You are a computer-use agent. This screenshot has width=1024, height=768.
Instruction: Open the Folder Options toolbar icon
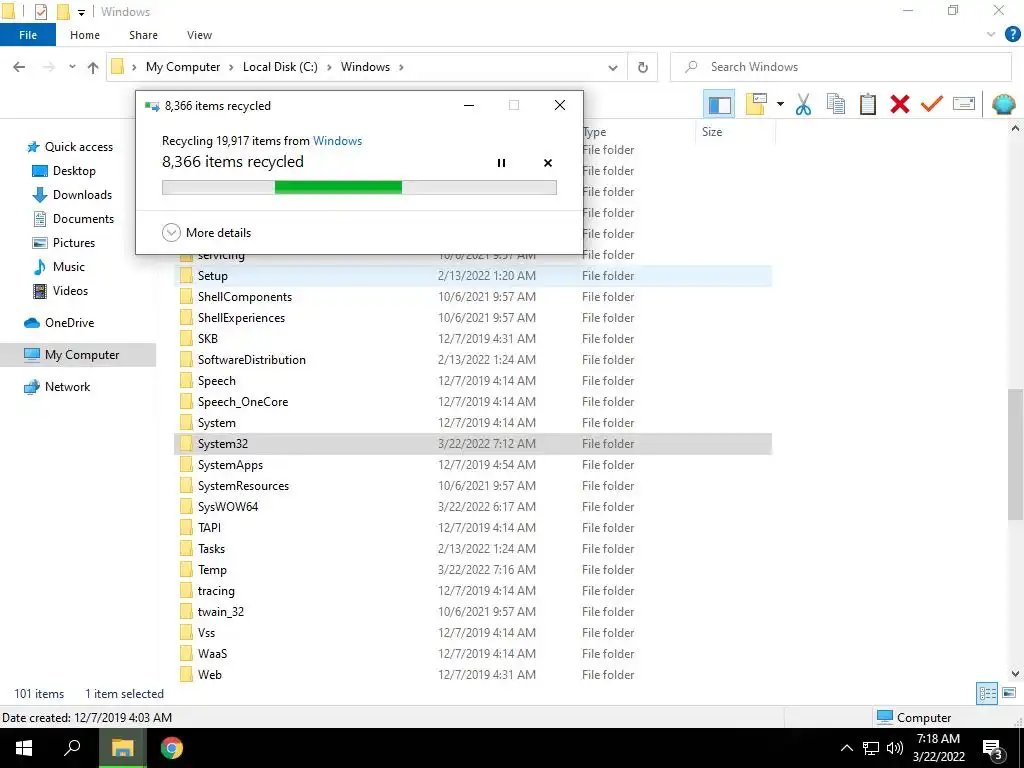[756, 104]
